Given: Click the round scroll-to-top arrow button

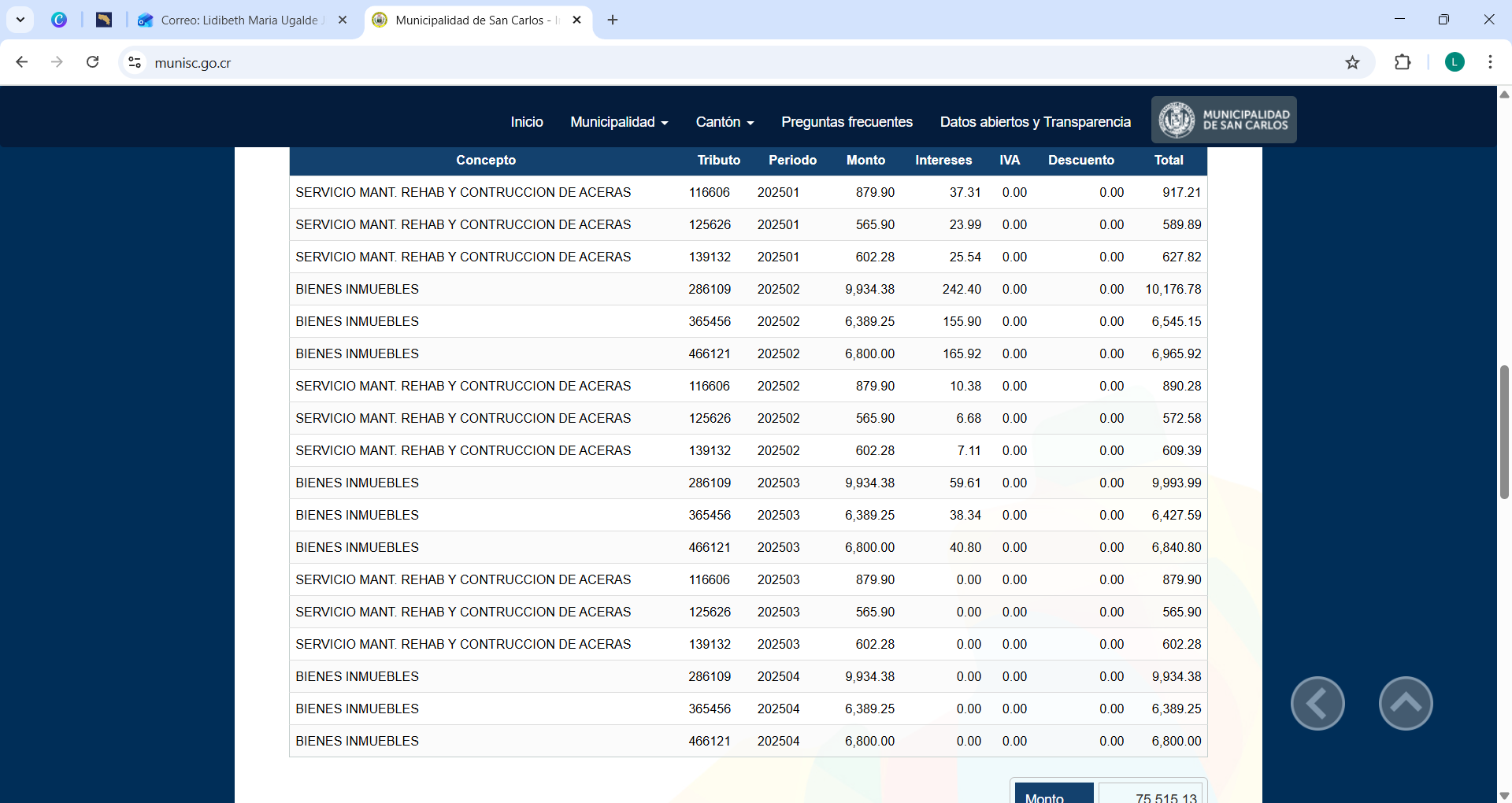Looking at the screenshot, I should pos(1406,703).
